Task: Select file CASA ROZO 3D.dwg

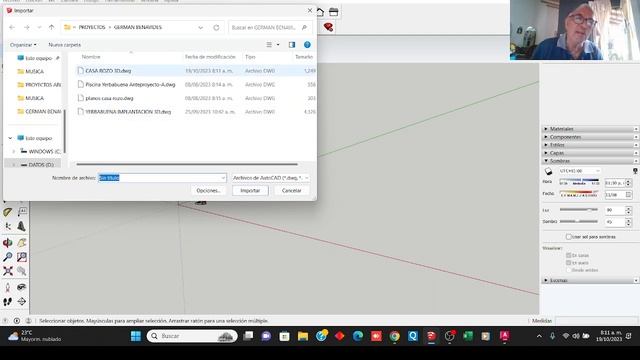Action: click(x=108, y=71)
